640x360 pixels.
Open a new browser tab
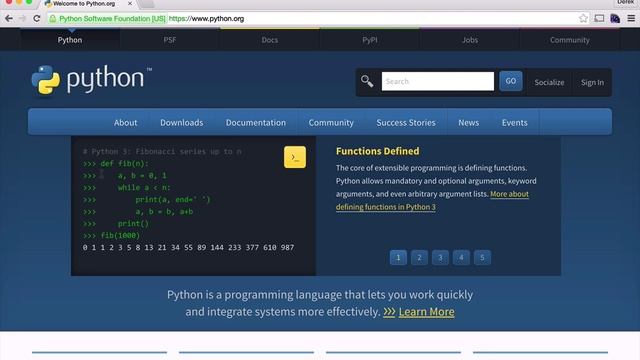pos(147,4)
